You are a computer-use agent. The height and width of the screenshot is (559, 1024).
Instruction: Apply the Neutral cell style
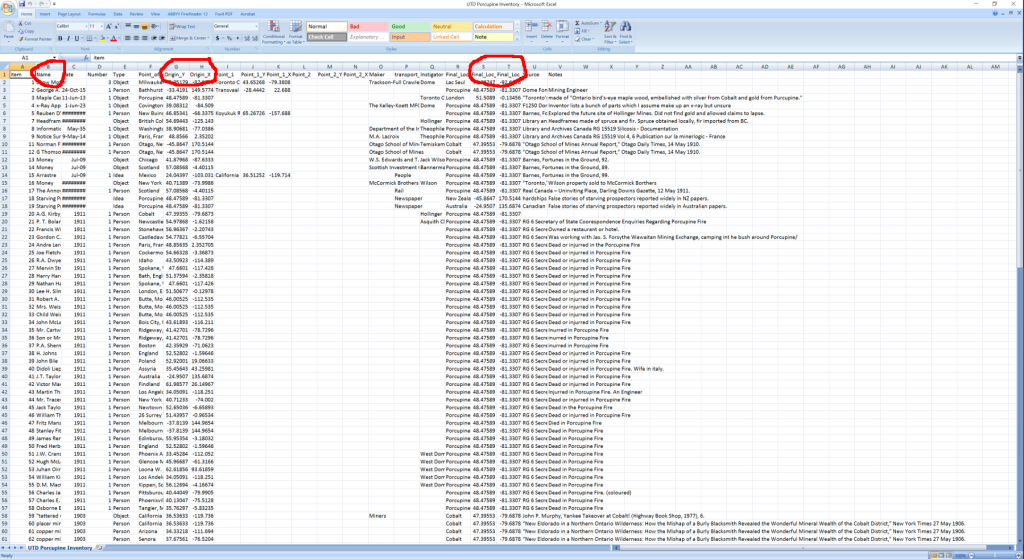451,27
